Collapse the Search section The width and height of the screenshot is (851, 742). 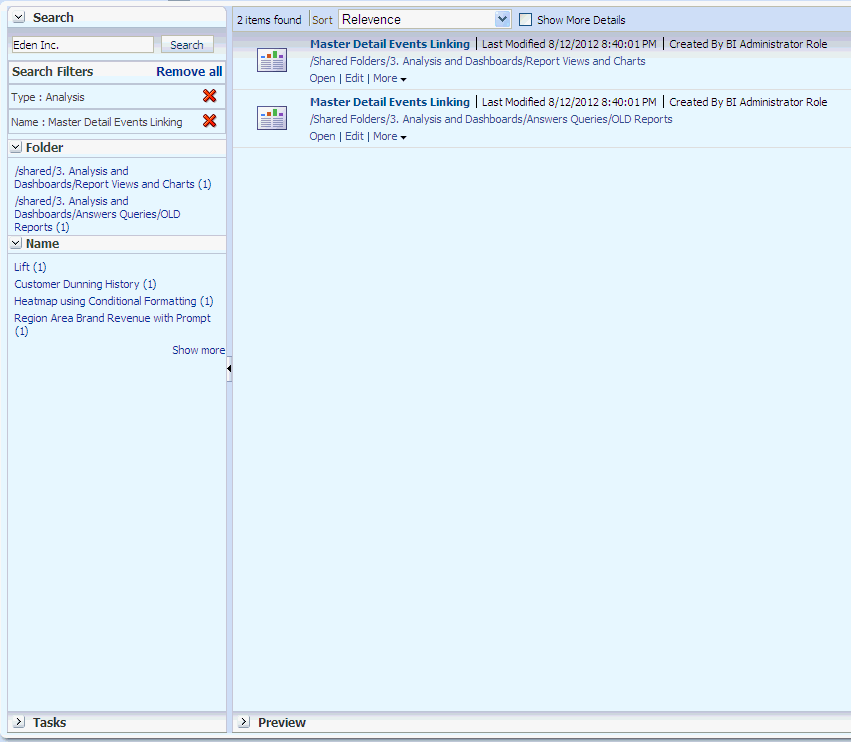click(x=18, y=18)
